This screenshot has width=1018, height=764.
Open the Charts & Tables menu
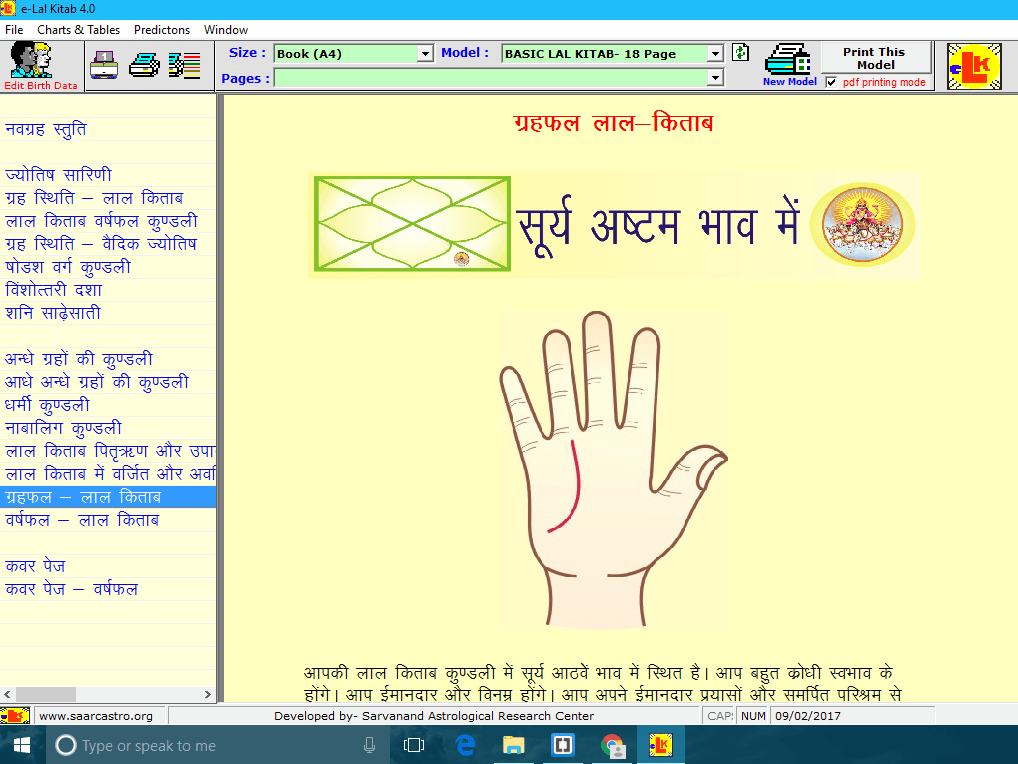click(79, 30)
